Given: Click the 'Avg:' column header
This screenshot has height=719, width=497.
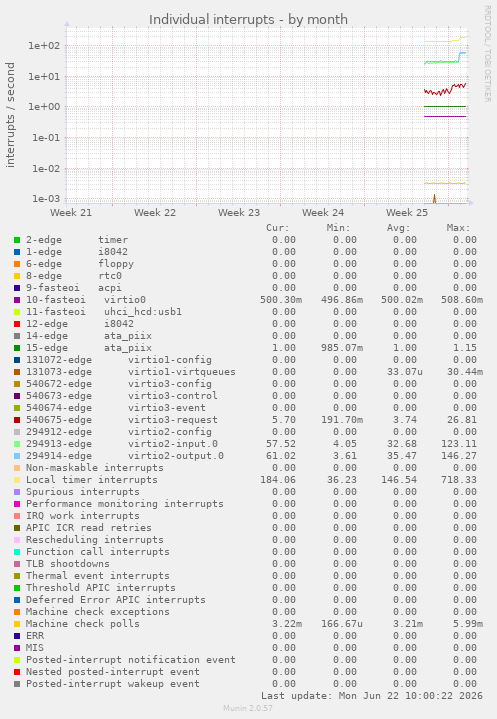Looking at the screenshot, I should pos(398,228).
